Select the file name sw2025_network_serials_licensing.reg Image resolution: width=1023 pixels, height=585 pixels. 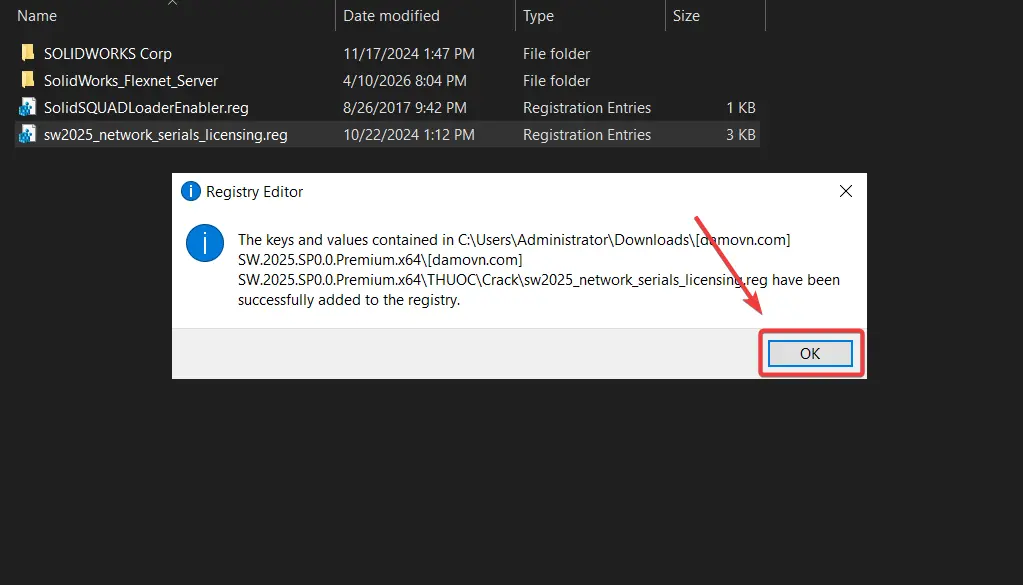pos(166,135)
